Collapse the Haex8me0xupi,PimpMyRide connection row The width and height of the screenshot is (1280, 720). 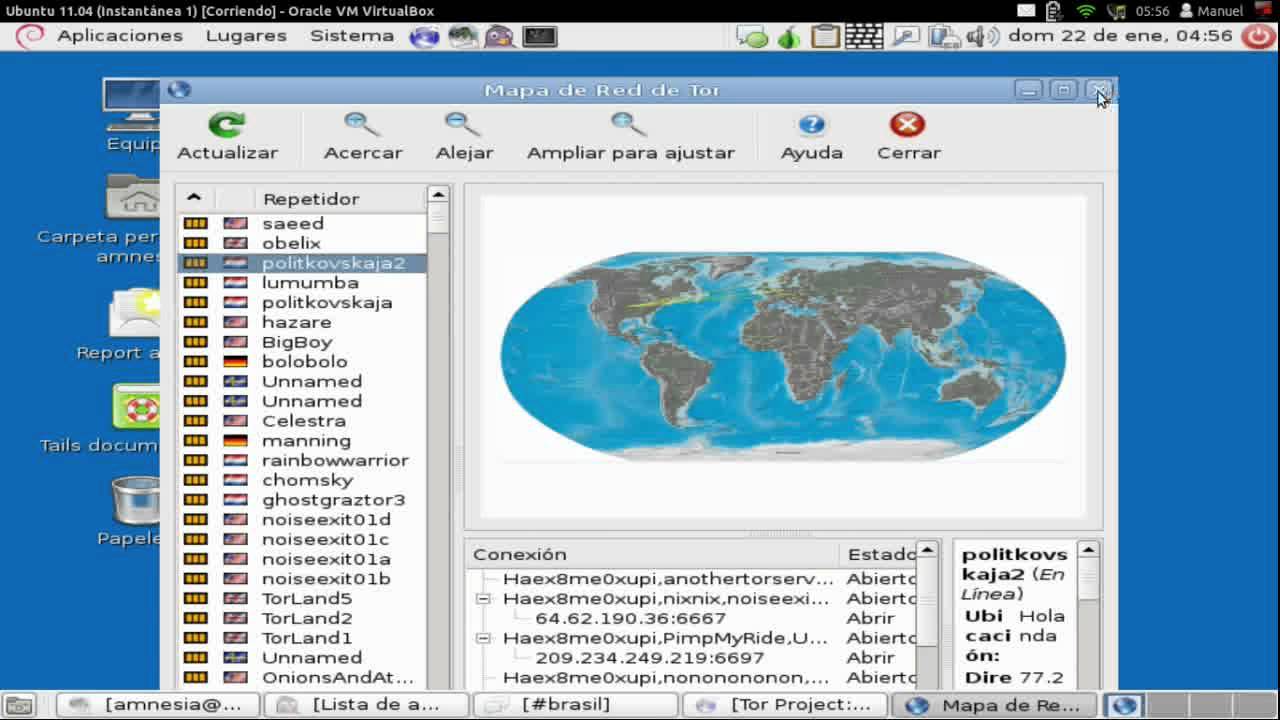coord(483,638)
